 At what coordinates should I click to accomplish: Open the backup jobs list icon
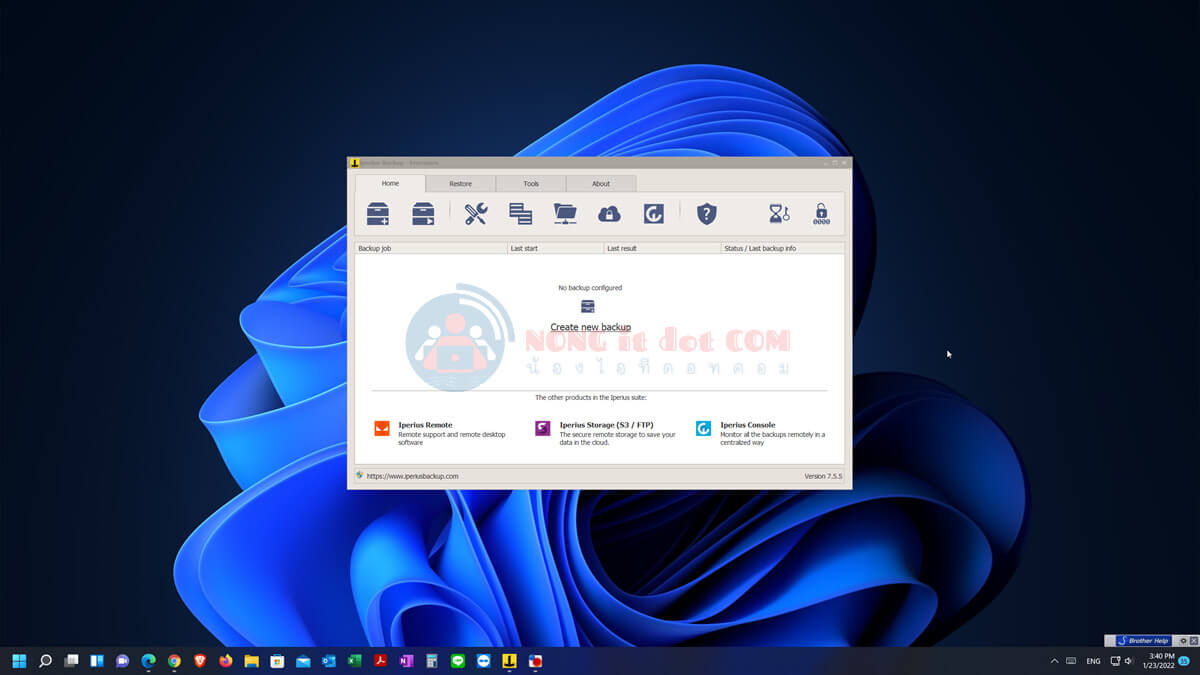(x=522, y=212)
